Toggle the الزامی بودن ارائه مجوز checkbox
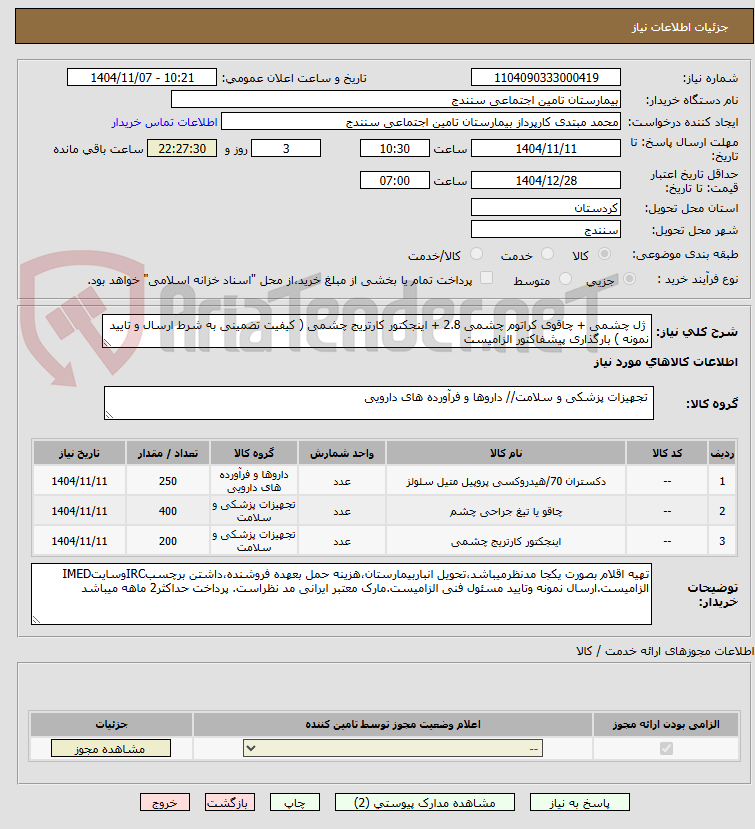Screen dimensions: 755x829 666,749
